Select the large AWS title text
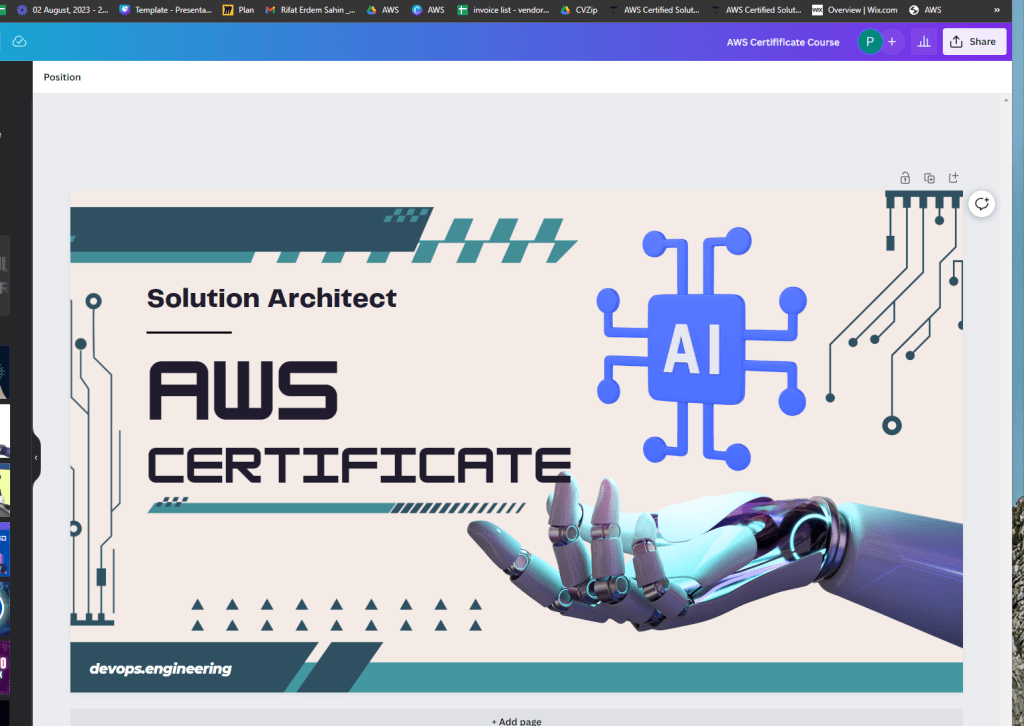Screen dimensions: 1024x726 point(243,390)
